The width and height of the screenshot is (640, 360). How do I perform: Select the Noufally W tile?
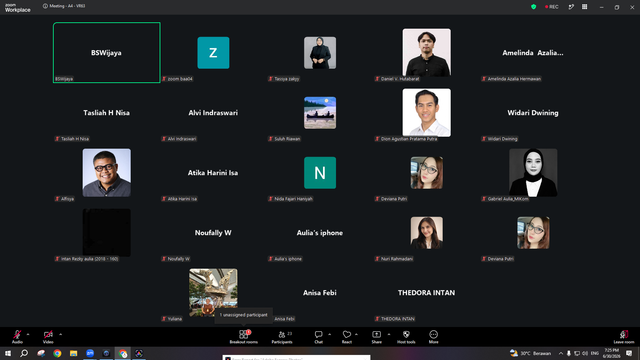pyautogui.click(x=213, y=233)
